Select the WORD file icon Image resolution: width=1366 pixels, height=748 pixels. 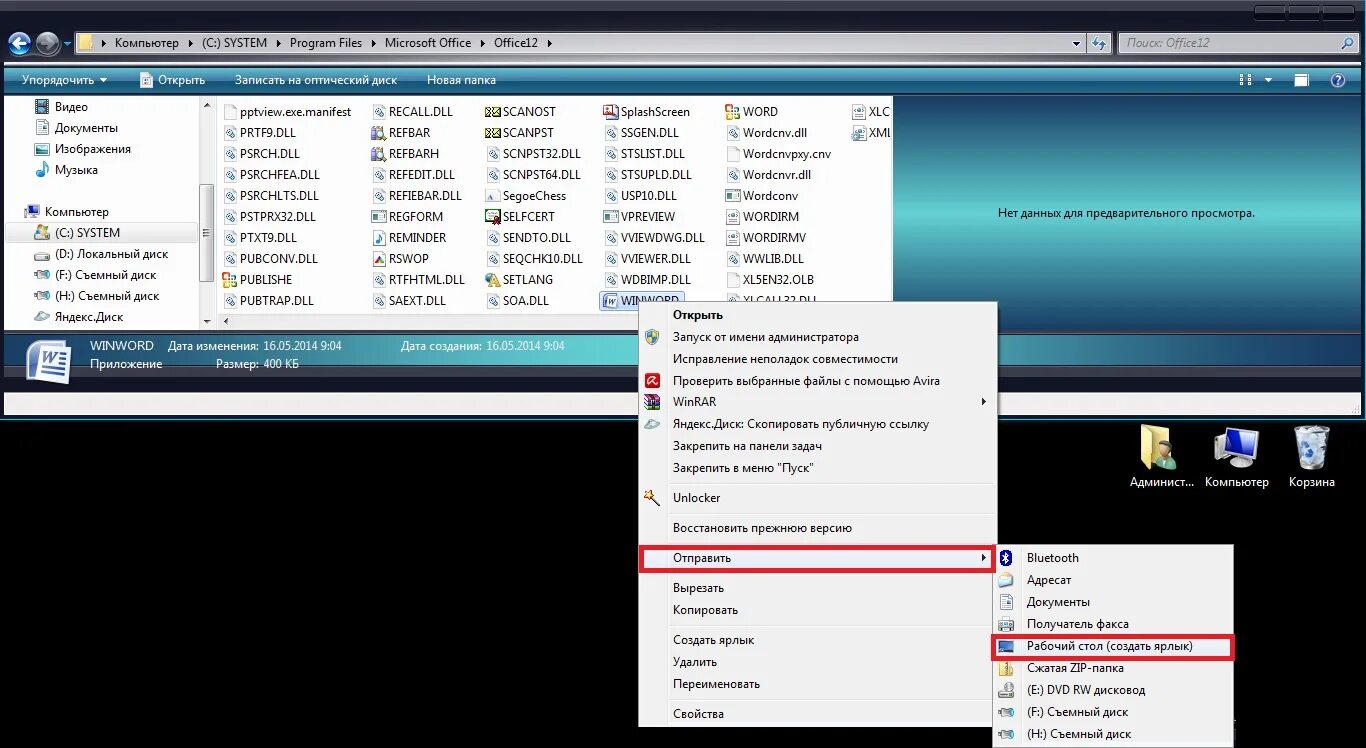tap(732, 112)
